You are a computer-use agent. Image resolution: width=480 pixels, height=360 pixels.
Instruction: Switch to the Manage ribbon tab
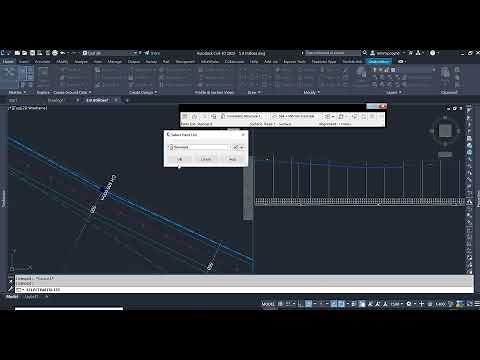pos(115,62)
